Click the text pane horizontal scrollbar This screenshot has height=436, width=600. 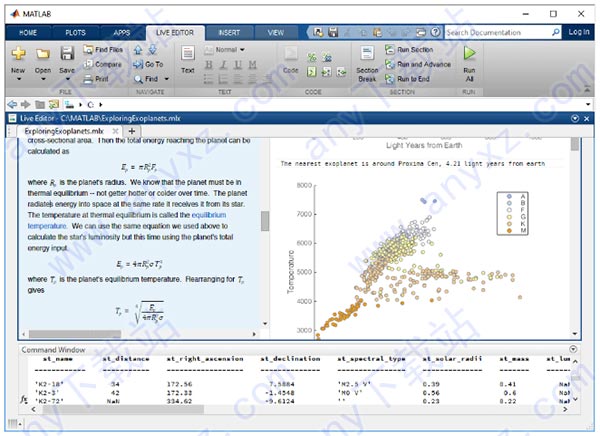[75, 334]
